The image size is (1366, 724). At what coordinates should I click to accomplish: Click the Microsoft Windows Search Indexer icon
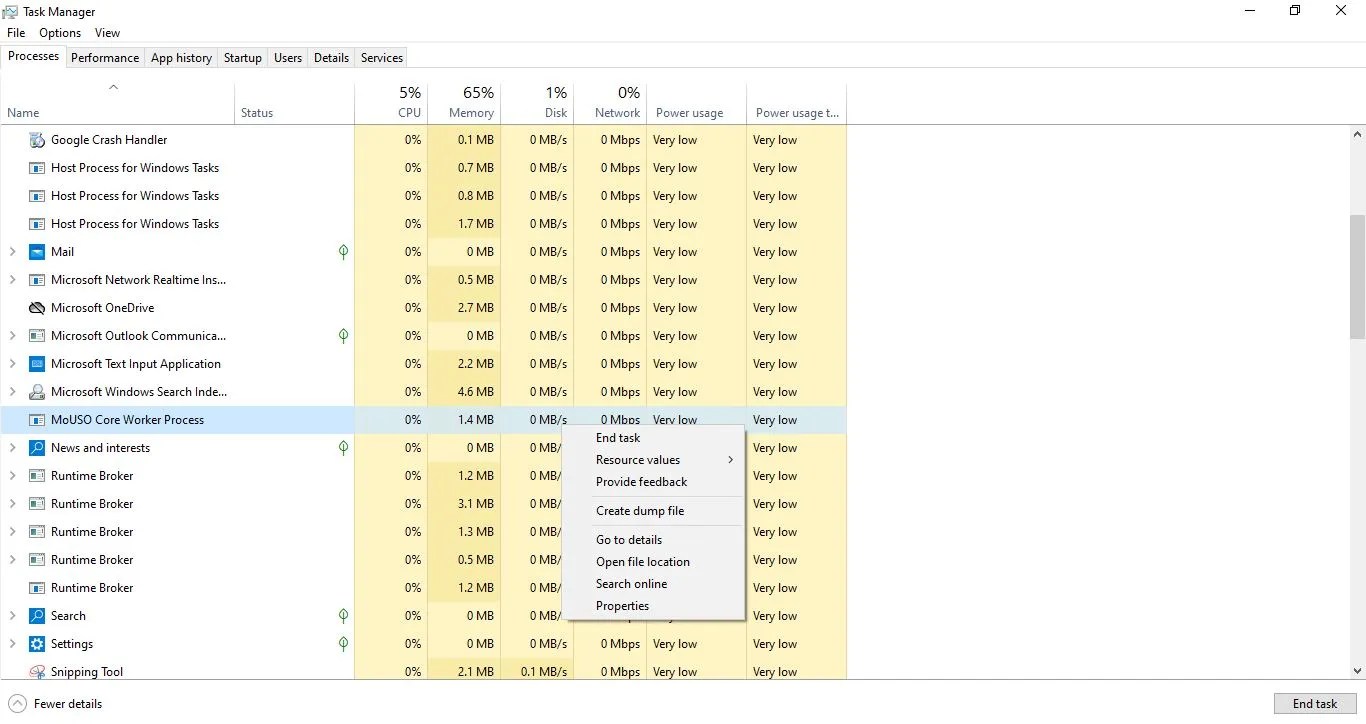pyautogui.click(x=36, y=391)
